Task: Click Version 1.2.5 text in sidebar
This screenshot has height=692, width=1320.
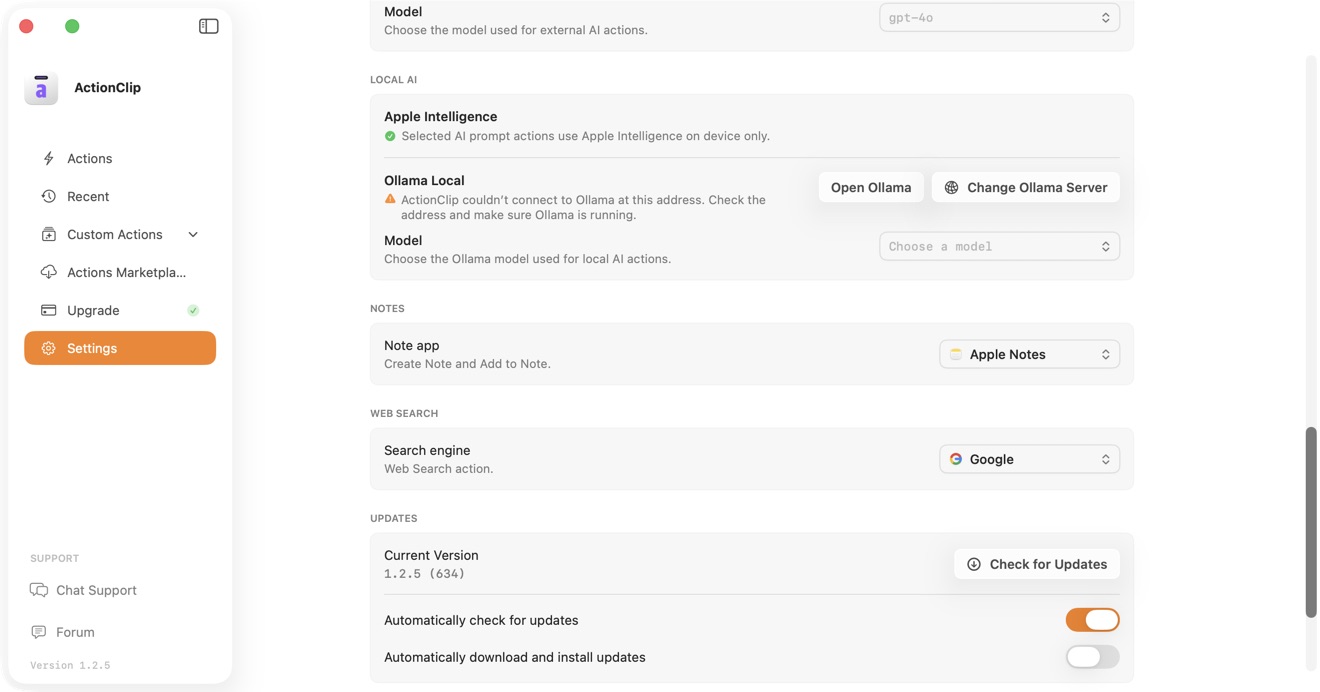Action: [x=70, y=665]
